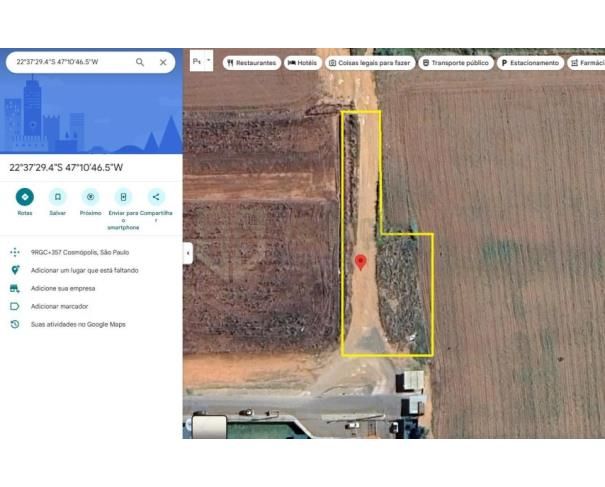Open Rotas directions button
The image size is (605, 487).
(x=25, y=197)
